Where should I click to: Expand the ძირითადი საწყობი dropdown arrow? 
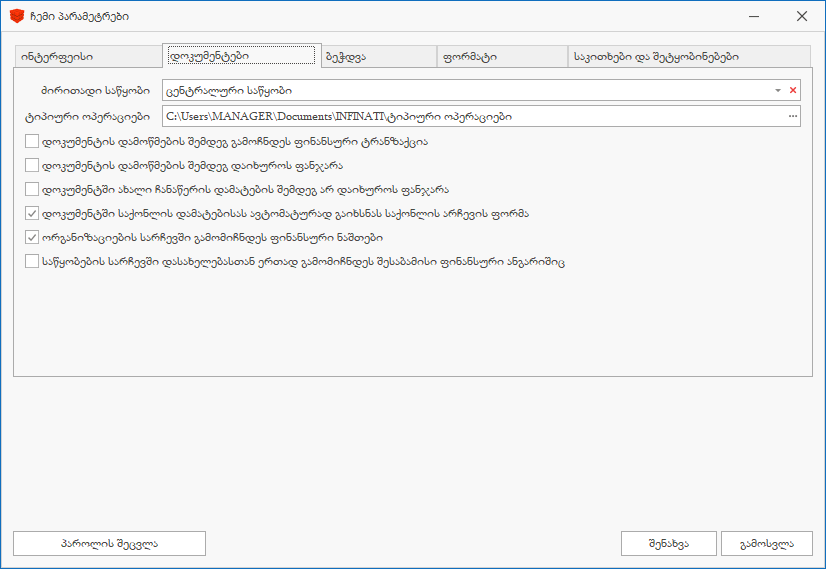[x=777, y=90]
